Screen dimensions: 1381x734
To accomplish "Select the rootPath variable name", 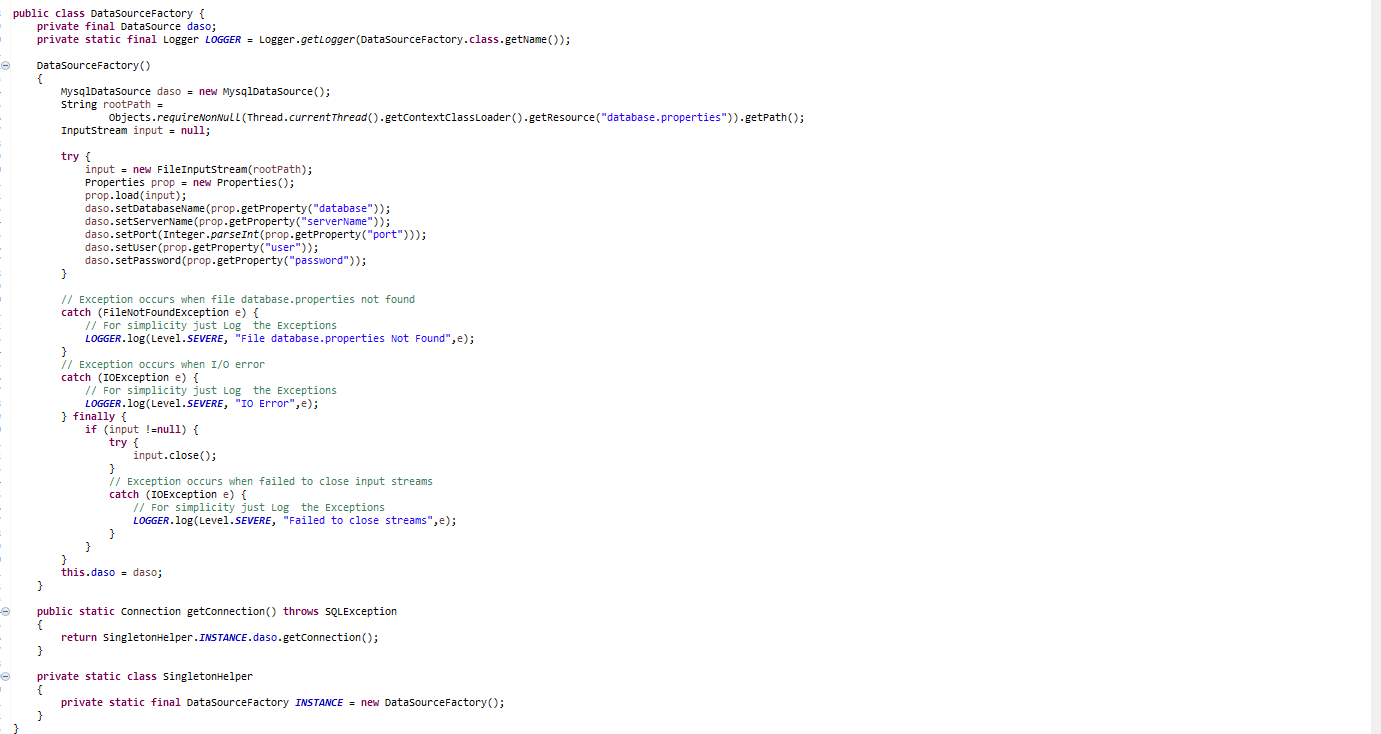I will (x=126, y=104).
